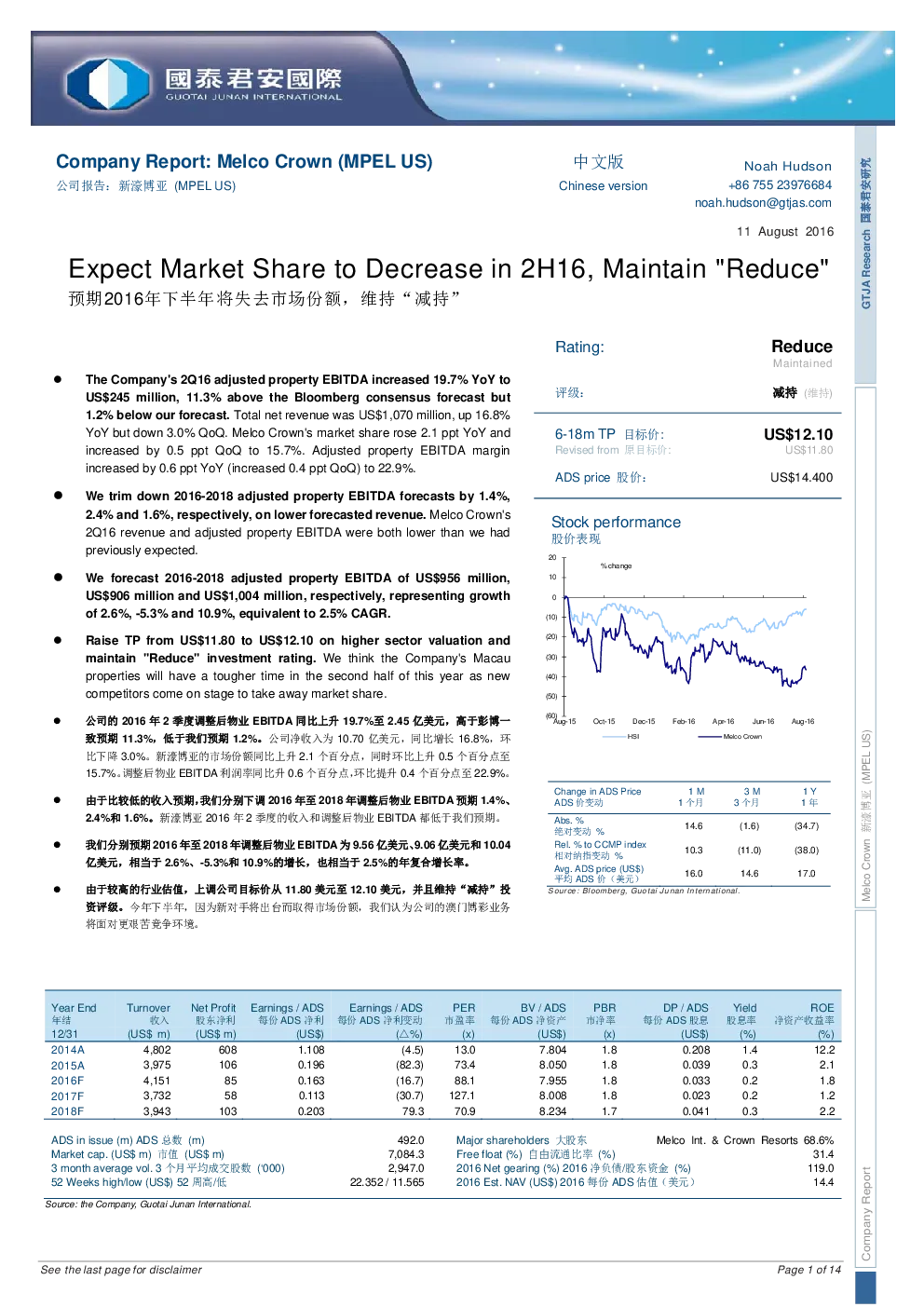Click the Company Report: Melco Crown heading

pyautogui.click(x=244, y=161)
